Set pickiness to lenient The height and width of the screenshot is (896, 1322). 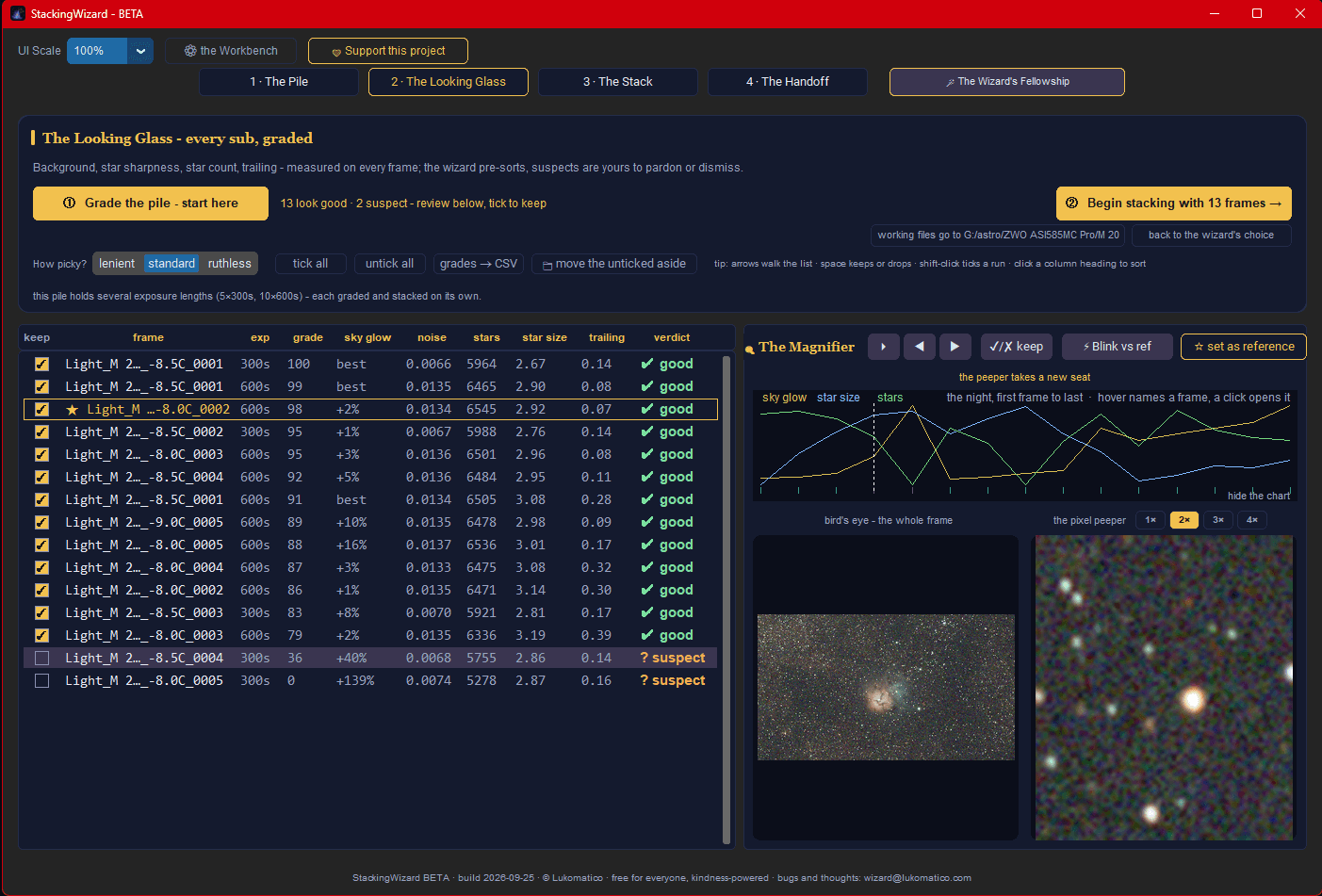[117, 264]
